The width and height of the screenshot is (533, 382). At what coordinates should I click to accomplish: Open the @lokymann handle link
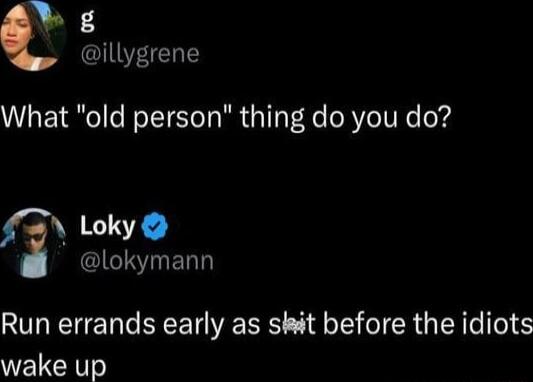[x=147, y=262]
